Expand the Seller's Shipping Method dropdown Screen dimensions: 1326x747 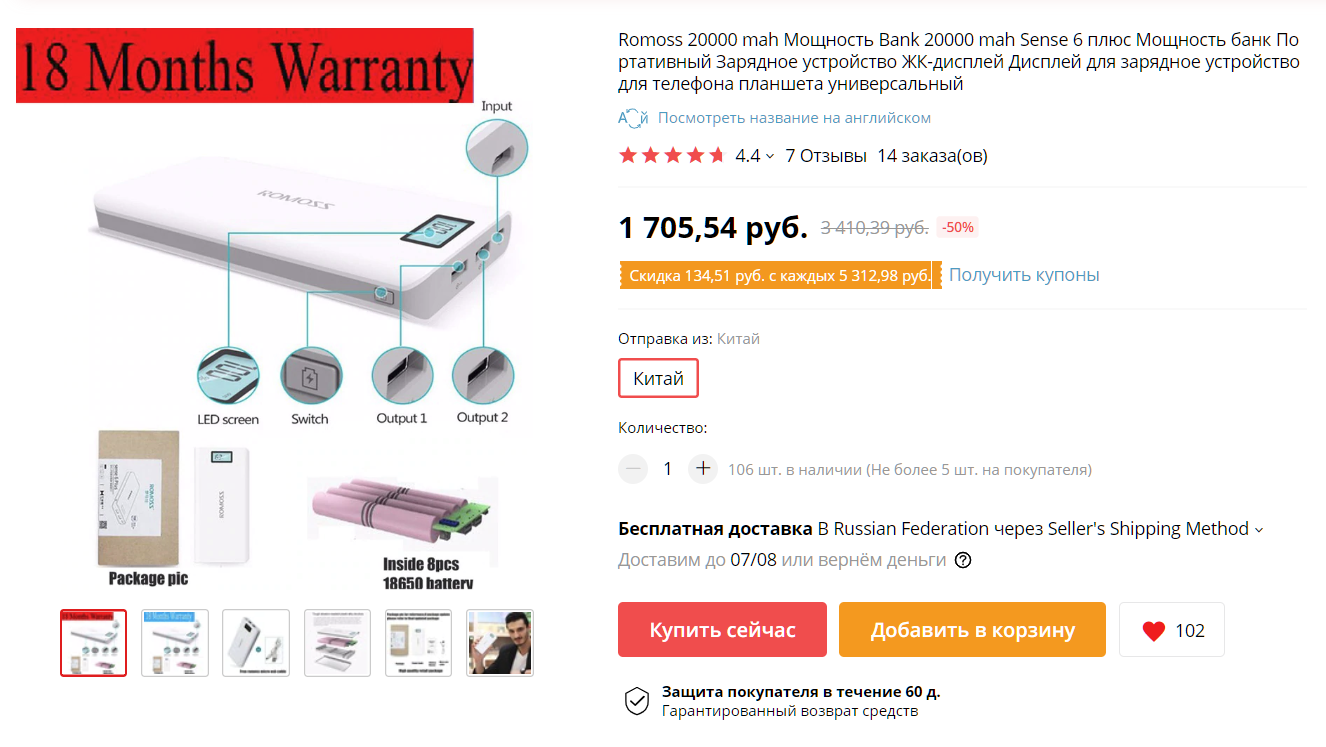1259,530
